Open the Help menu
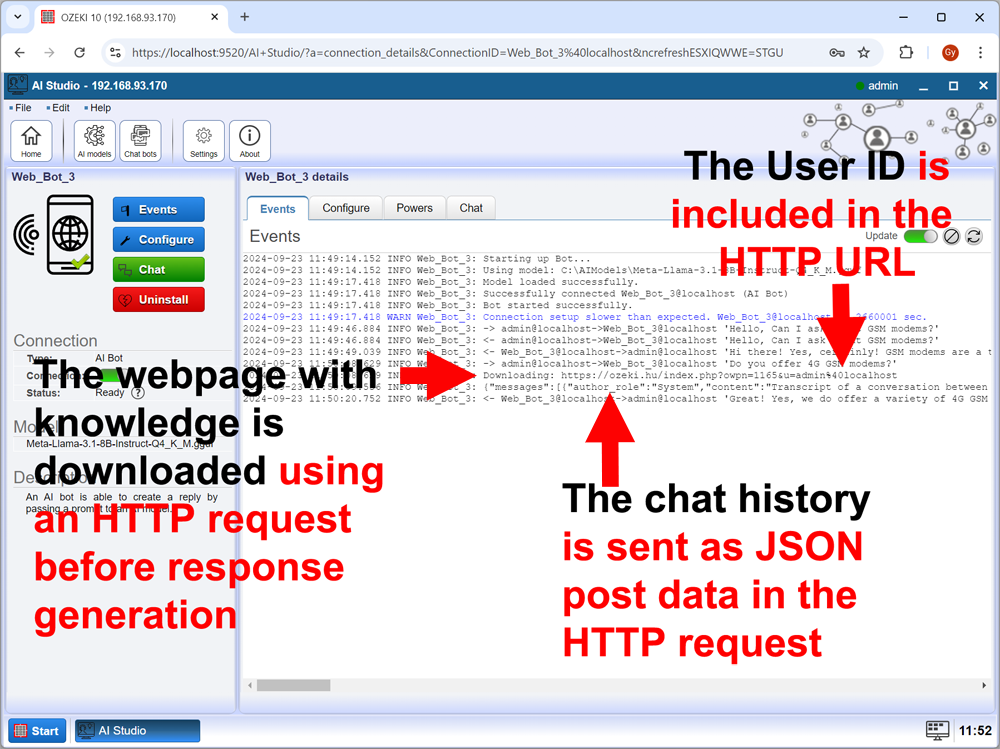 pyautogui.click(x=98, y=108)
